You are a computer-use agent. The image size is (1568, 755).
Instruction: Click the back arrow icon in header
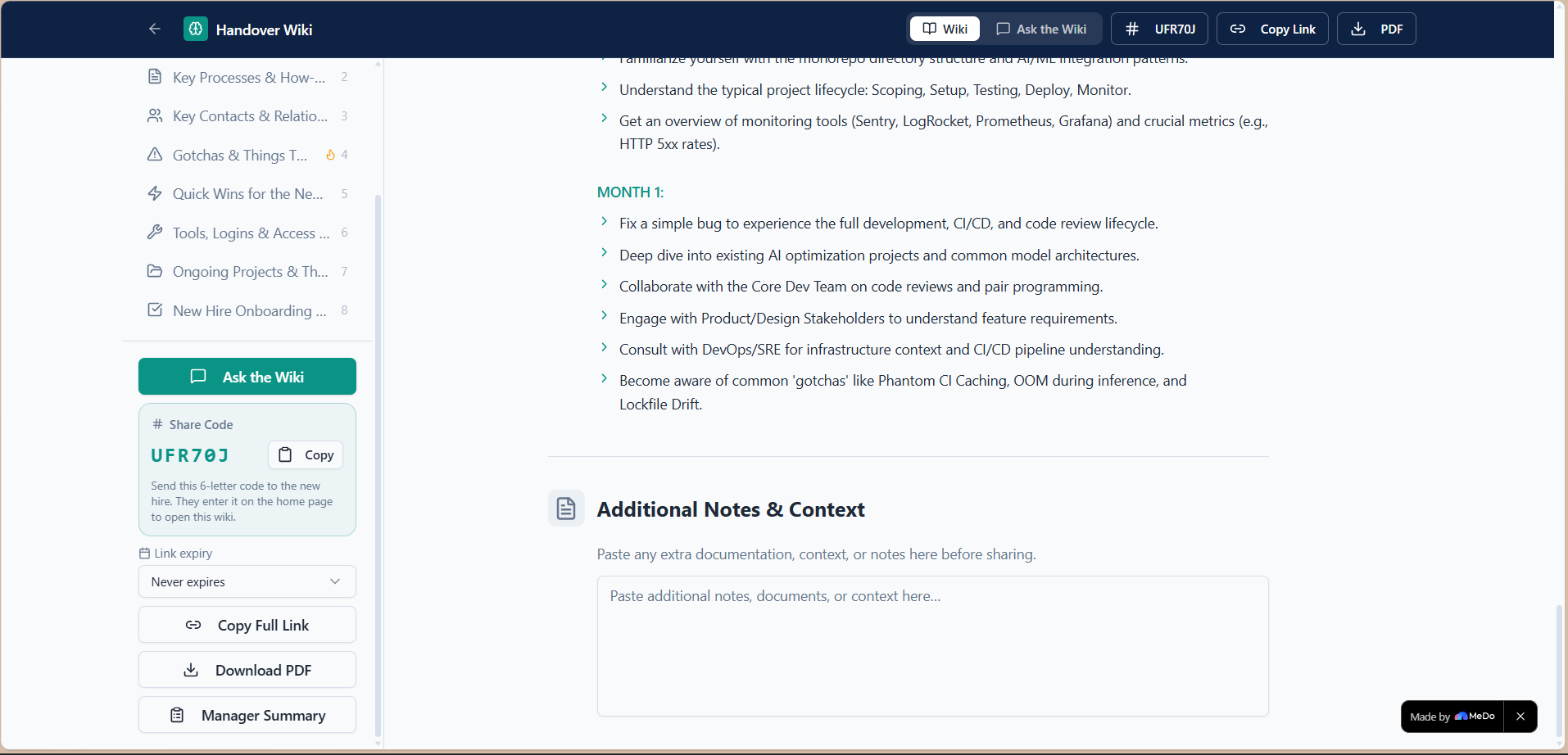coord(155,29)
